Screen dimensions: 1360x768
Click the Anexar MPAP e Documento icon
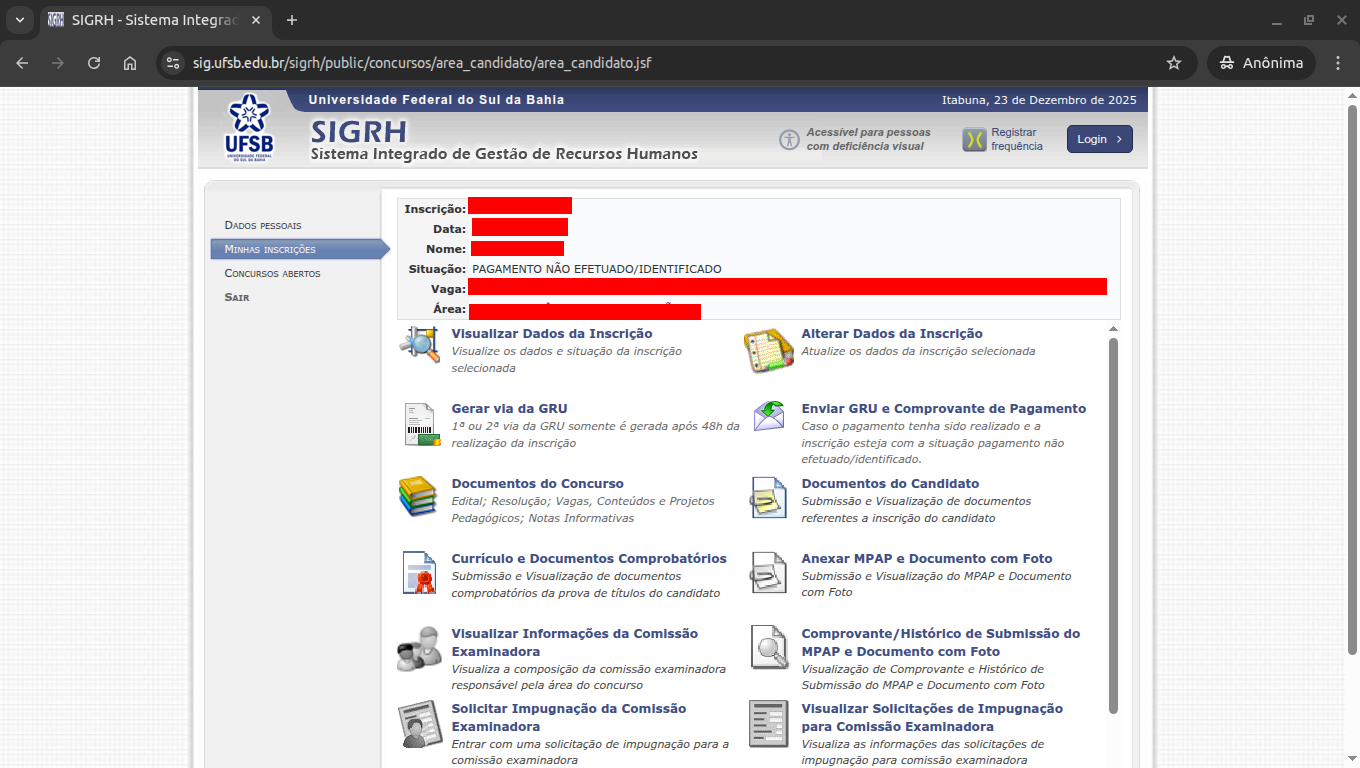(768, 573)
